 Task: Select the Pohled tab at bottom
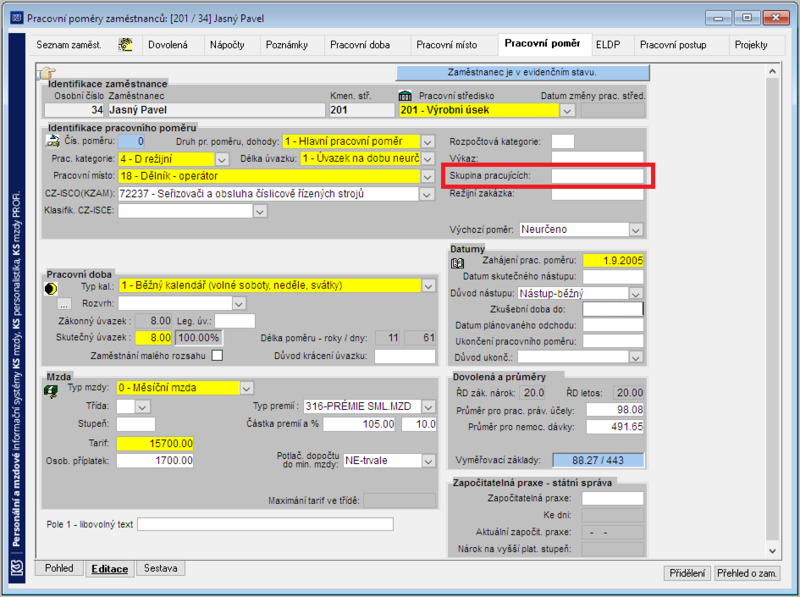(x=59, y=568)
